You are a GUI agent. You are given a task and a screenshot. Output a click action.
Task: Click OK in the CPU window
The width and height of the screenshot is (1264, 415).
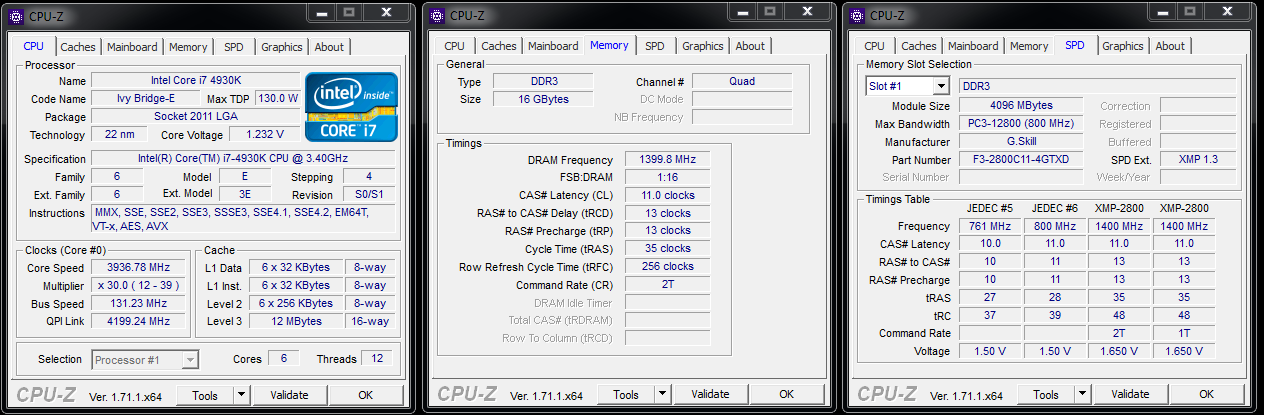[366, 395]
